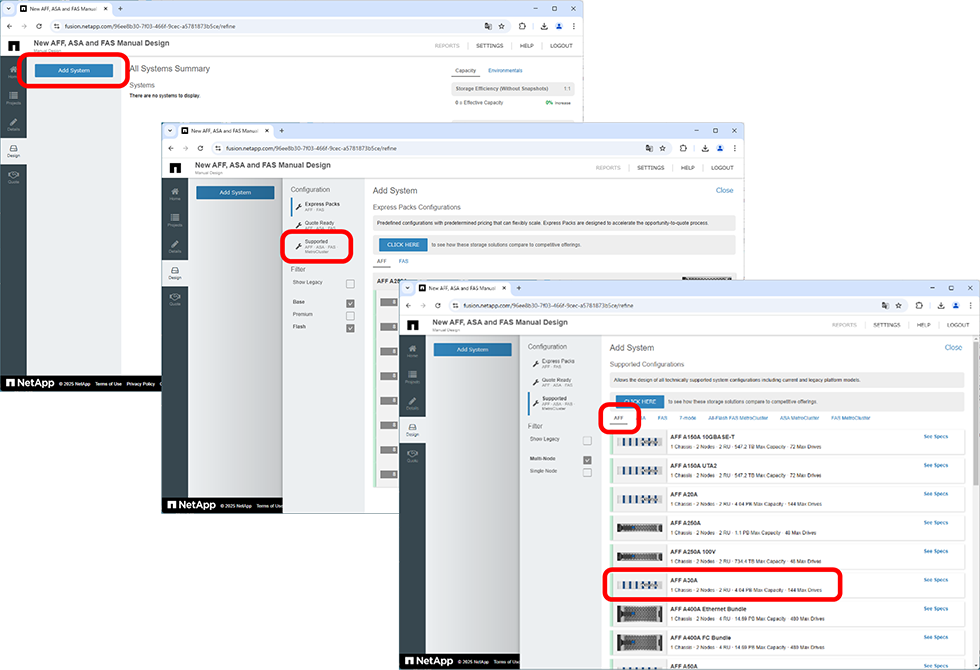Screen dimensions: 980x670
Task: Reload the page in the back window
Action: click(x=39, y=26)
